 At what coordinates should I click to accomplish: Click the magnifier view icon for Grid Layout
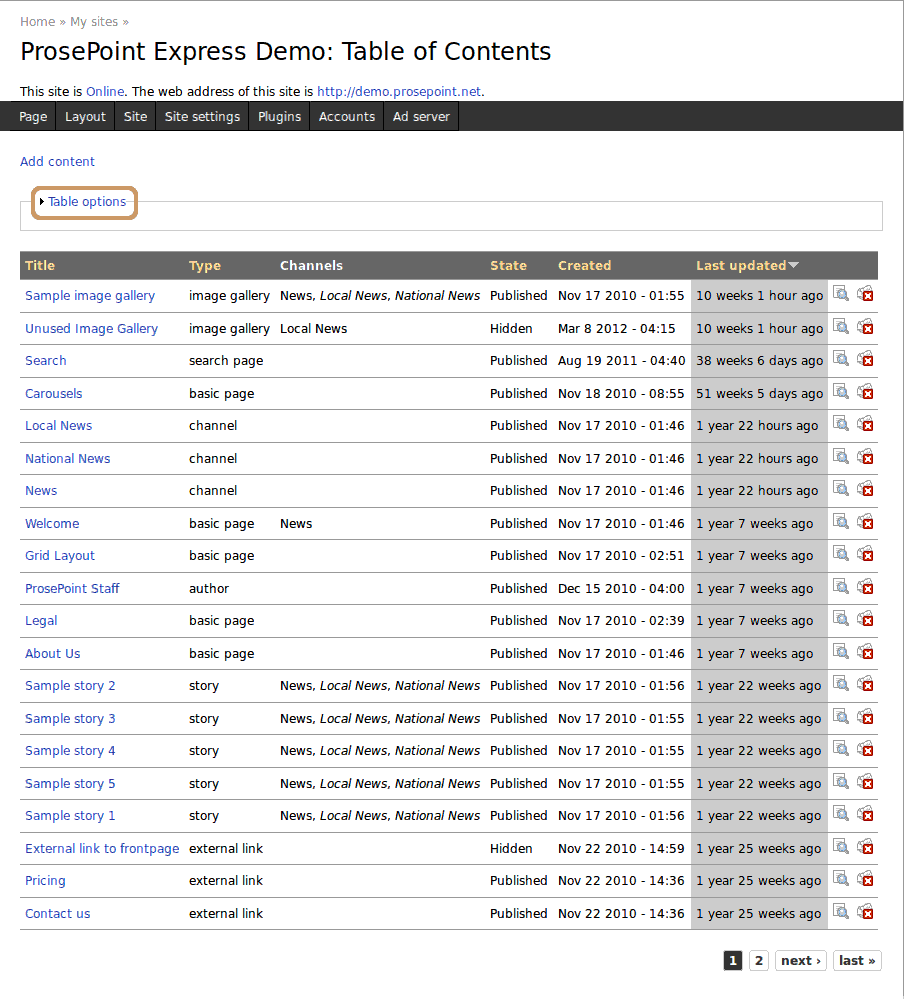point(841,554)
